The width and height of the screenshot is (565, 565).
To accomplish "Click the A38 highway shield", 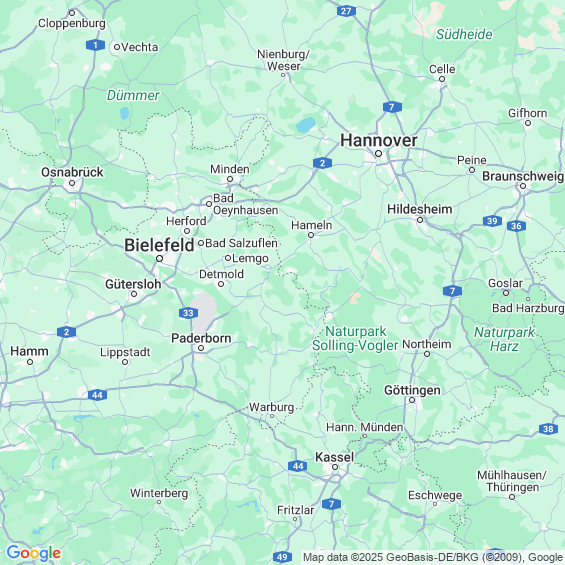I will pyautogui.click(x=548, y=429).
